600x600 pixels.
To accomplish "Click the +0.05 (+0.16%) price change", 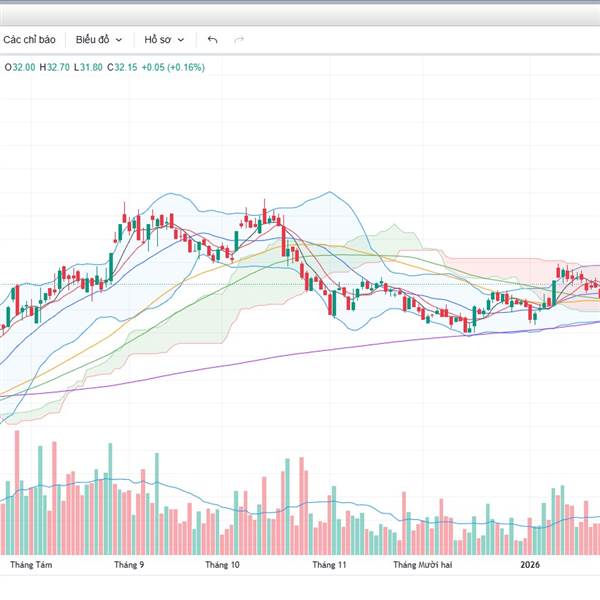I will pyautogui.click(x=176, y=67).
